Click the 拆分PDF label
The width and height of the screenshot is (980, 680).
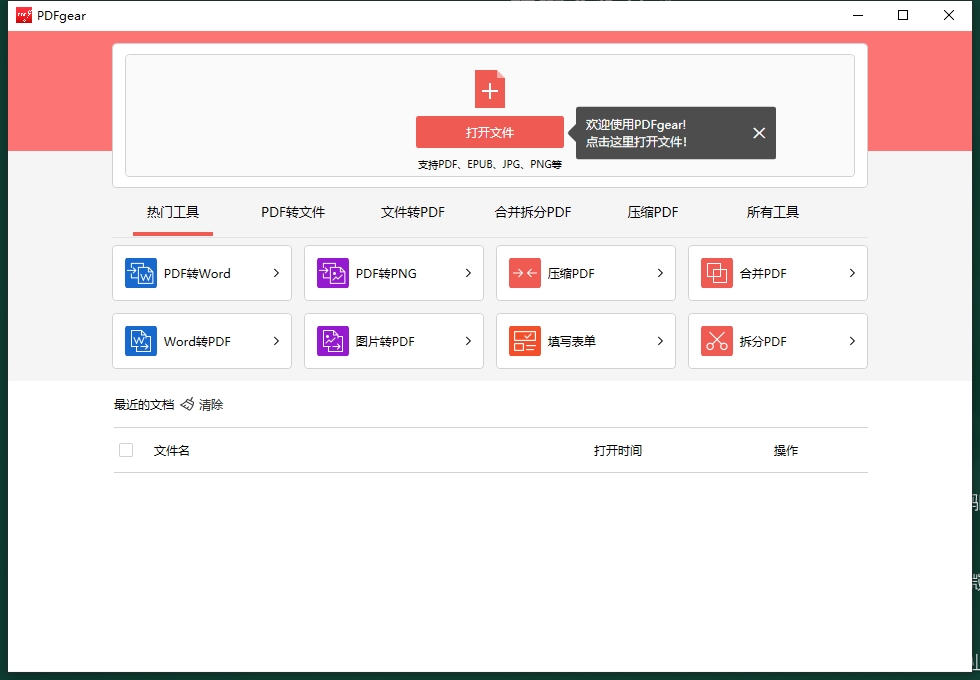762,342
